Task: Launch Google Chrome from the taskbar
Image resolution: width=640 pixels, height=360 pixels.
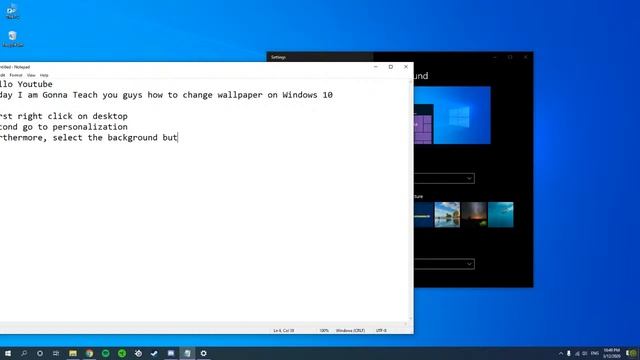Action: coord(89,353)
